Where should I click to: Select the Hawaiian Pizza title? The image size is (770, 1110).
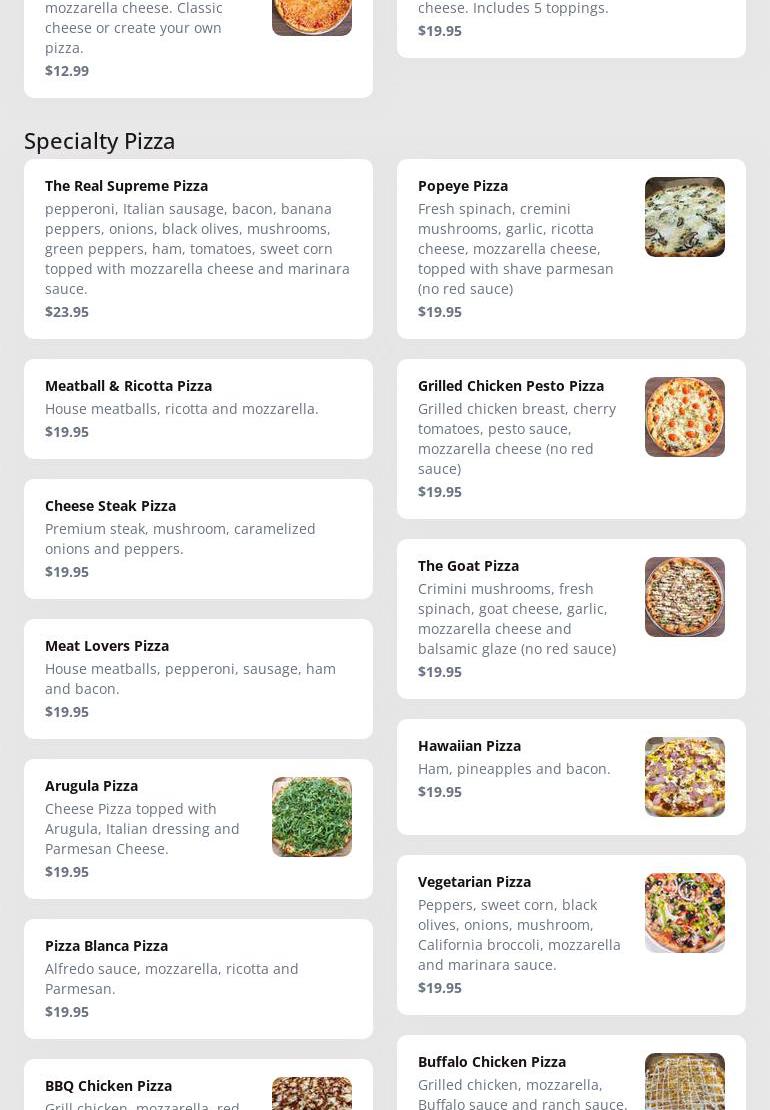pos(469,746)
